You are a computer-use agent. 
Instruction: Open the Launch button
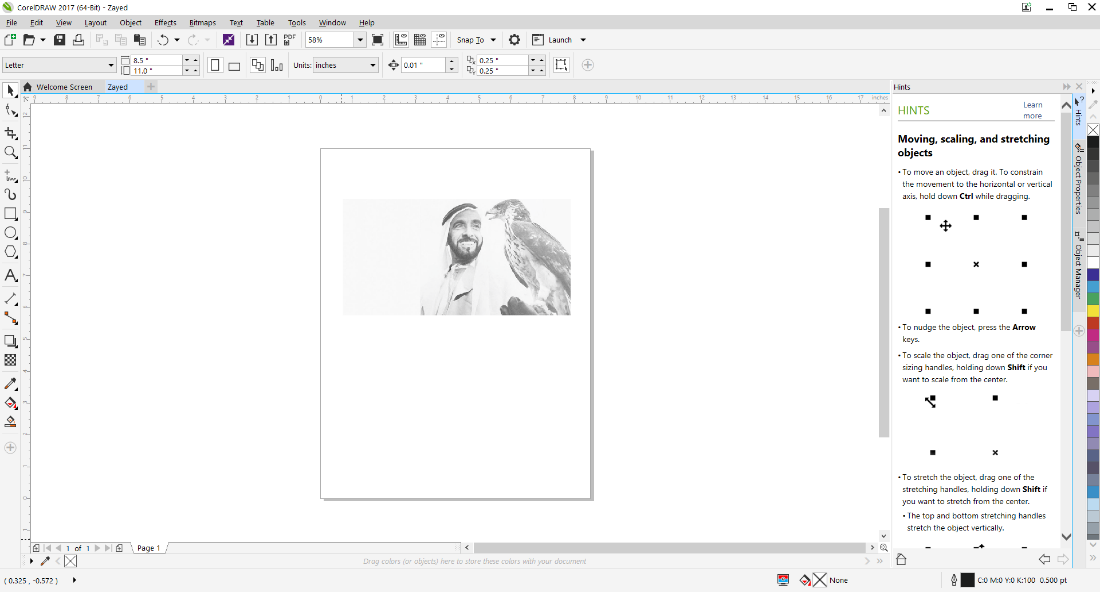click(559, 40)
